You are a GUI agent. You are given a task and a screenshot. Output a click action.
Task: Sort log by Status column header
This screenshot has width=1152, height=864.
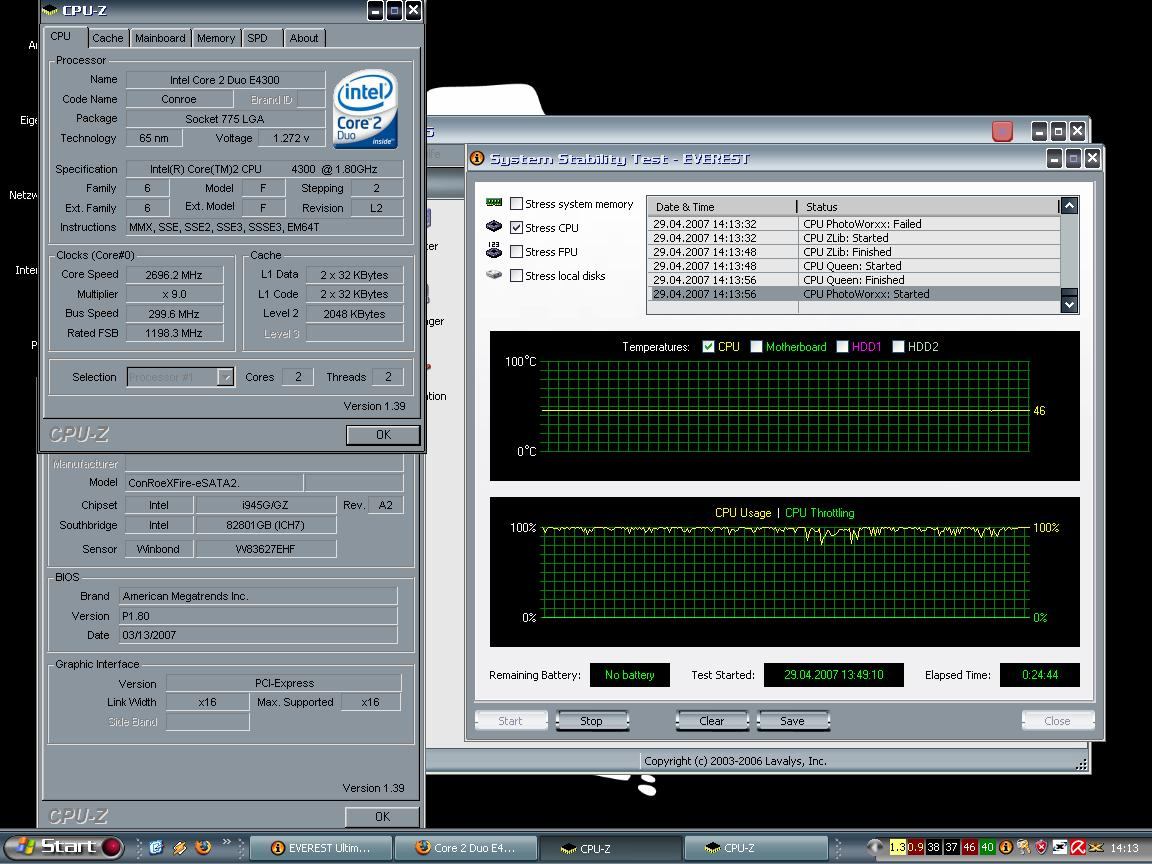(928, 206)
